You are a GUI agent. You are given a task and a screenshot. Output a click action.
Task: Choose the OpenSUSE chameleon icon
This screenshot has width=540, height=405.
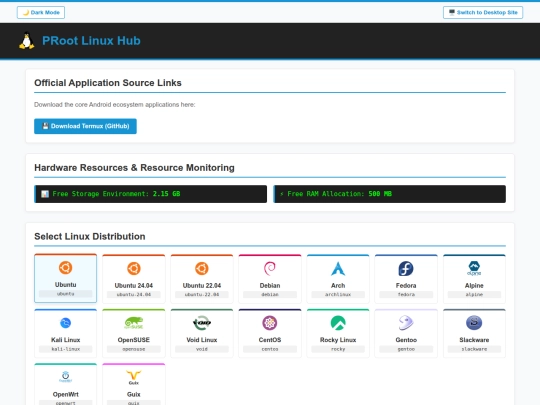point(134,323)
